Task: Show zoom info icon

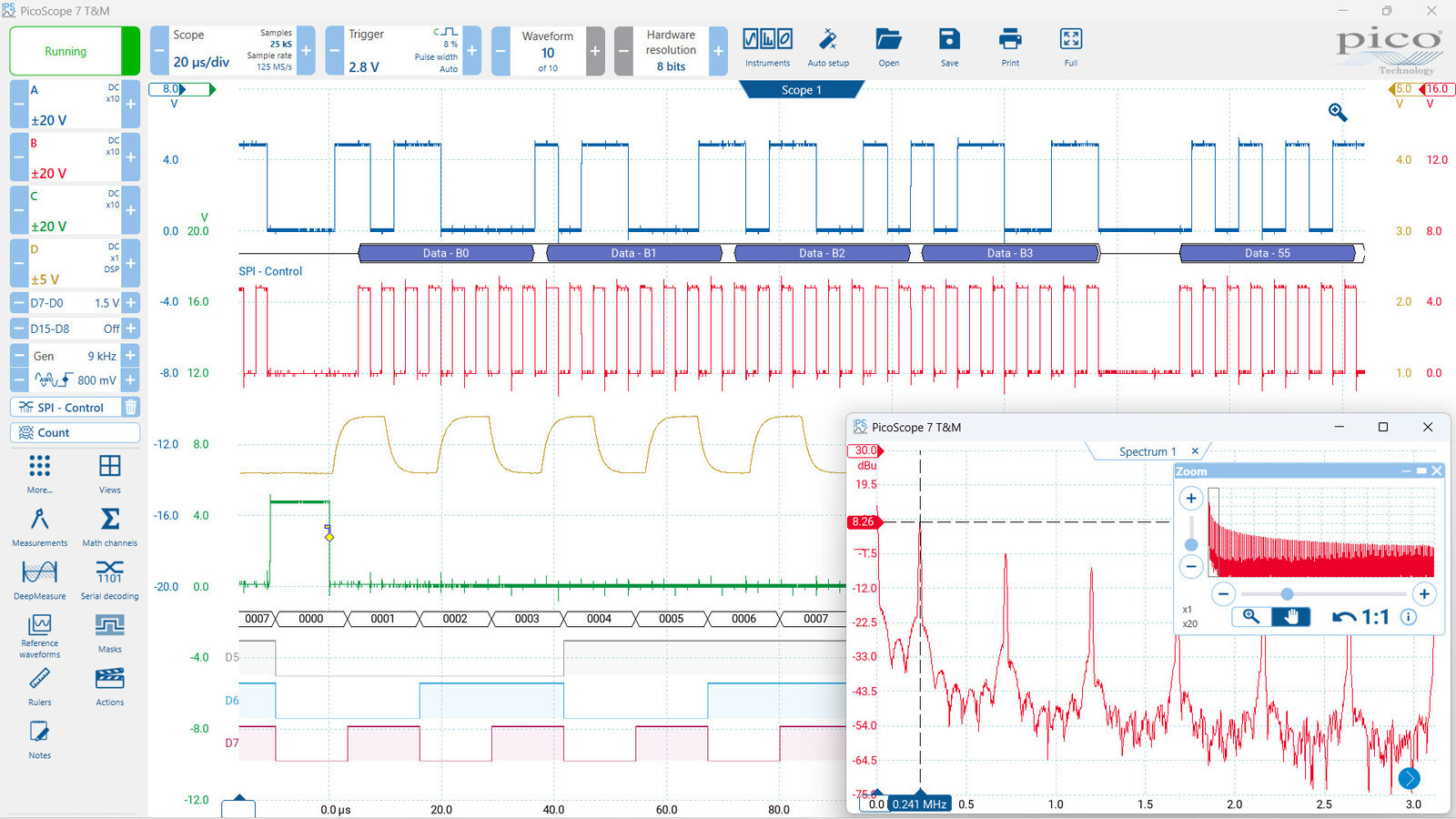Action: (x=1408, y=617)
